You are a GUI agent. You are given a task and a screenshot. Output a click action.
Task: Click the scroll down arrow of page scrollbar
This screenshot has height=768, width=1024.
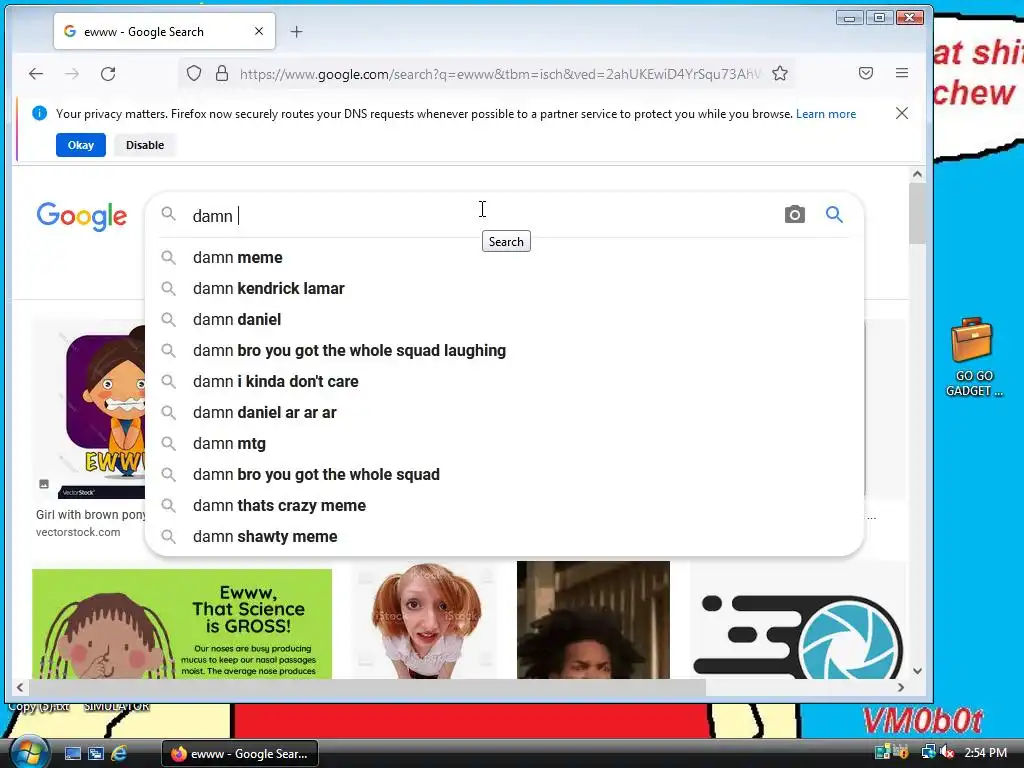pyautogui.click(x=917, y=671)
